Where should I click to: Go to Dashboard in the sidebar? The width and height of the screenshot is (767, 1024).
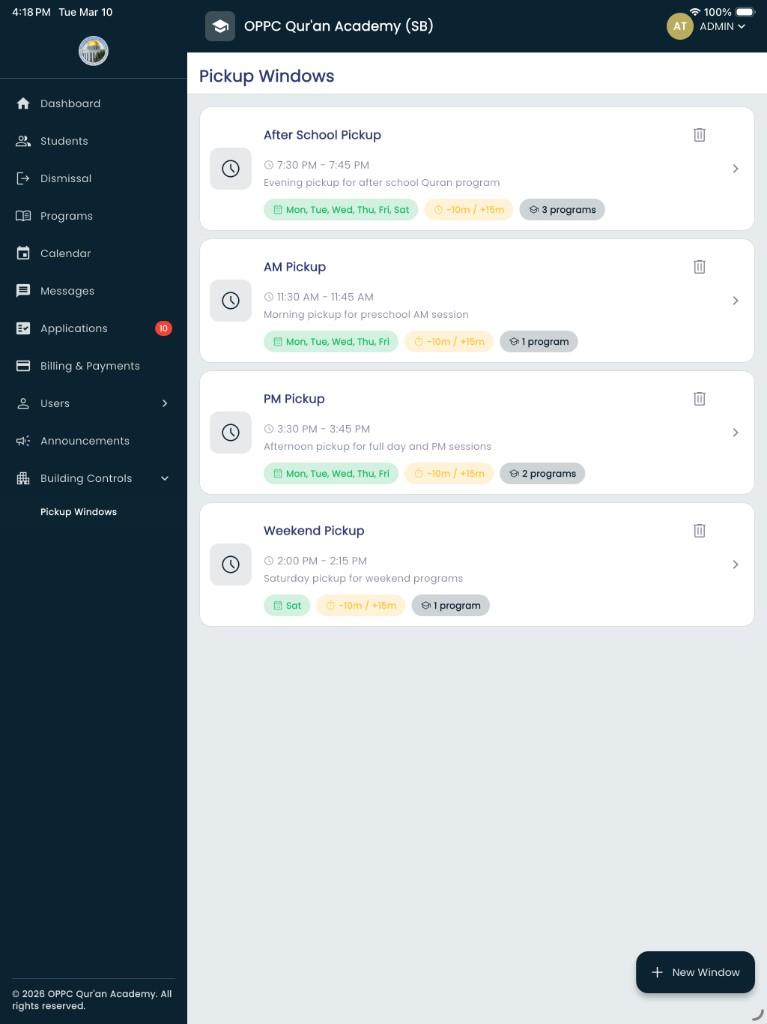[x=70, y=104]
